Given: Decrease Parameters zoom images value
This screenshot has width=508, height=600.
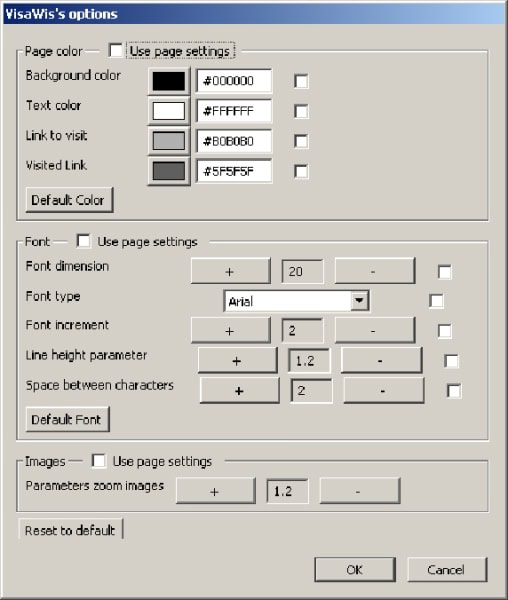Looking at the screenshot, I should coord(360,491).
